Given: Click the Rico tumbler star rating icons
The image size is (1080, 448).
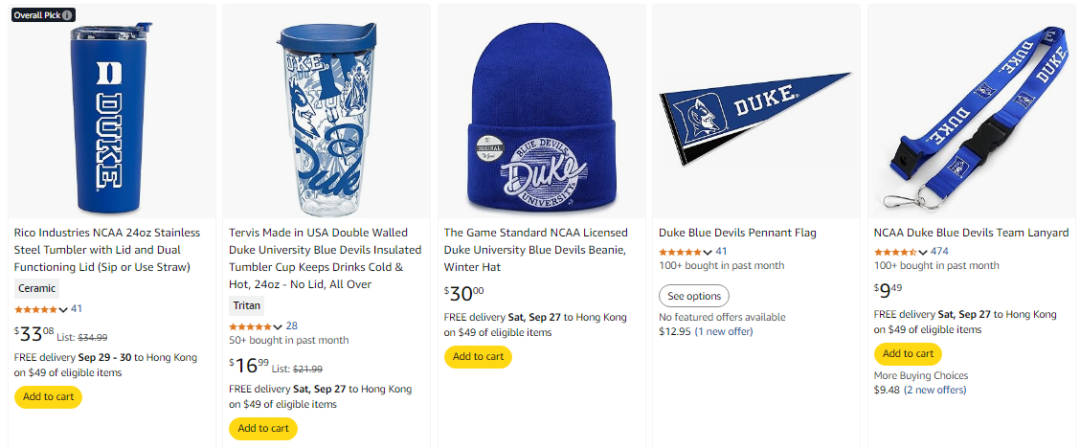Looking at the screenshot, I should point(37,309).
